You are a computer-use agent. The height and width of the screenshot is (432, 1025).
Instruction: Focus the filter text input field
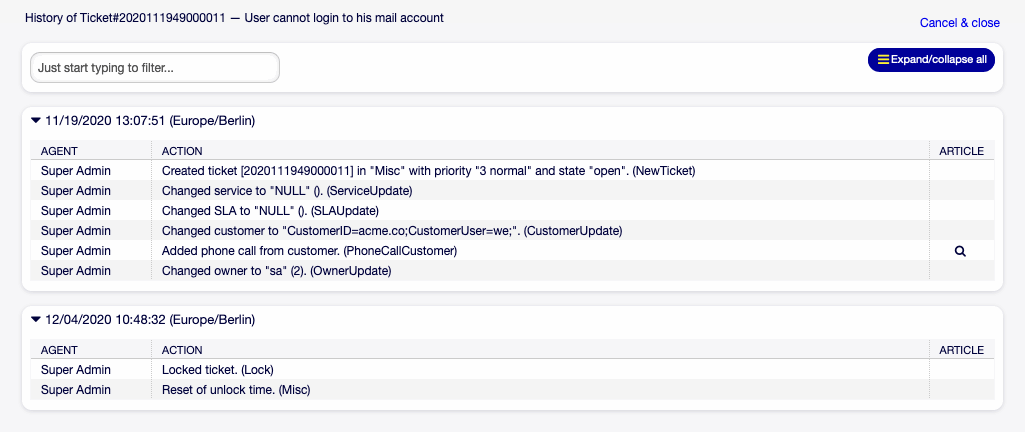(155, 68)
